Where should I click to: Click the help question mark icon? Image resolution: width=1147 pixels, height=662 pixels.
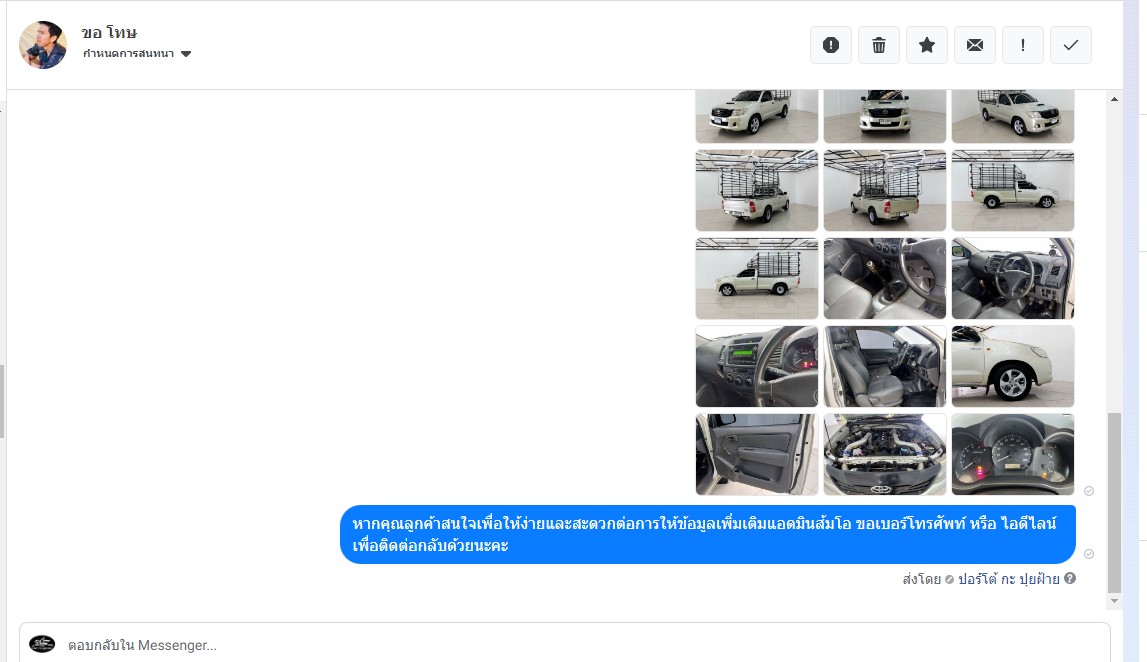pos(1069,579)
